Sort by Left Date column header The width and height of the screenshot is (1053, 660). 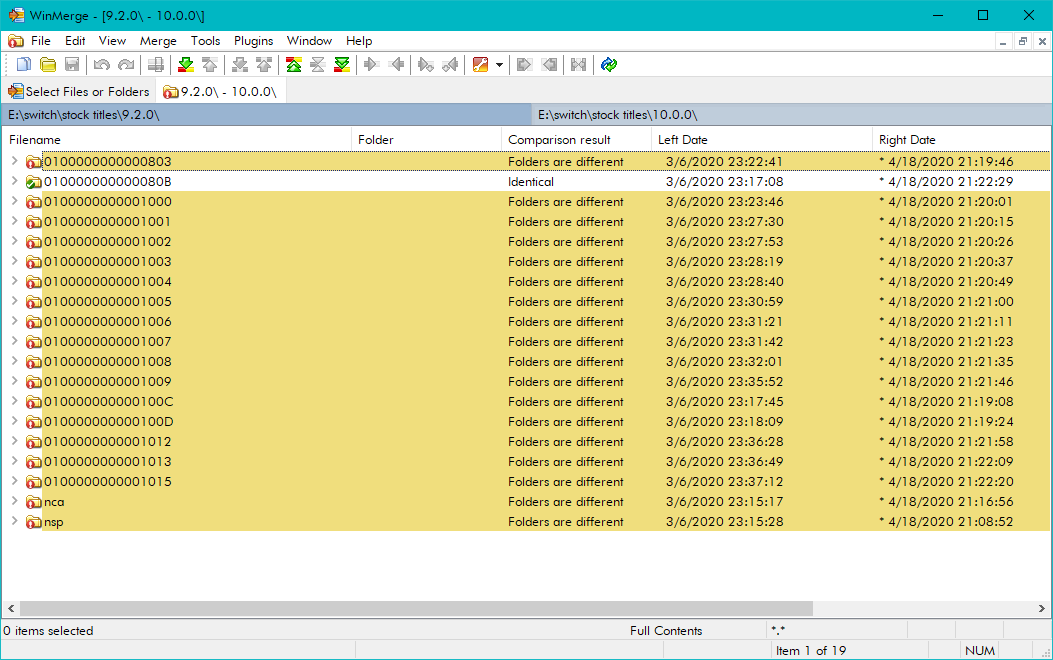762,140
